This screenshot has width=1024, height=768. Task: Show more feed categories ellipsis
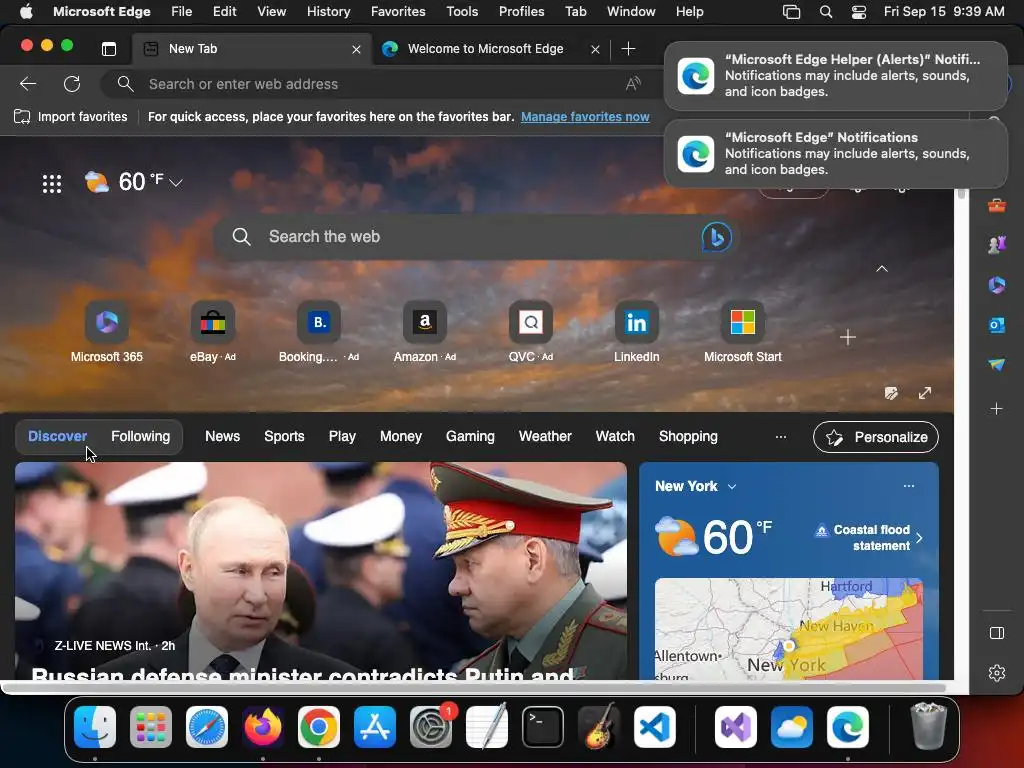pyautogui.click(x=780, y=437)
